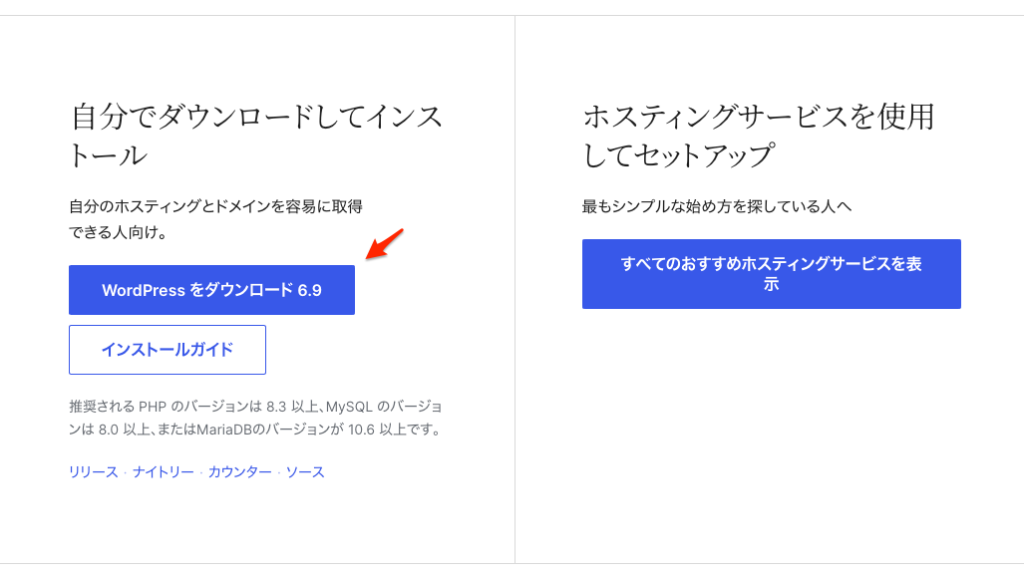
Task: Click the dot between ナイトリー and カウンター
Action: click(x=201, y=473)
